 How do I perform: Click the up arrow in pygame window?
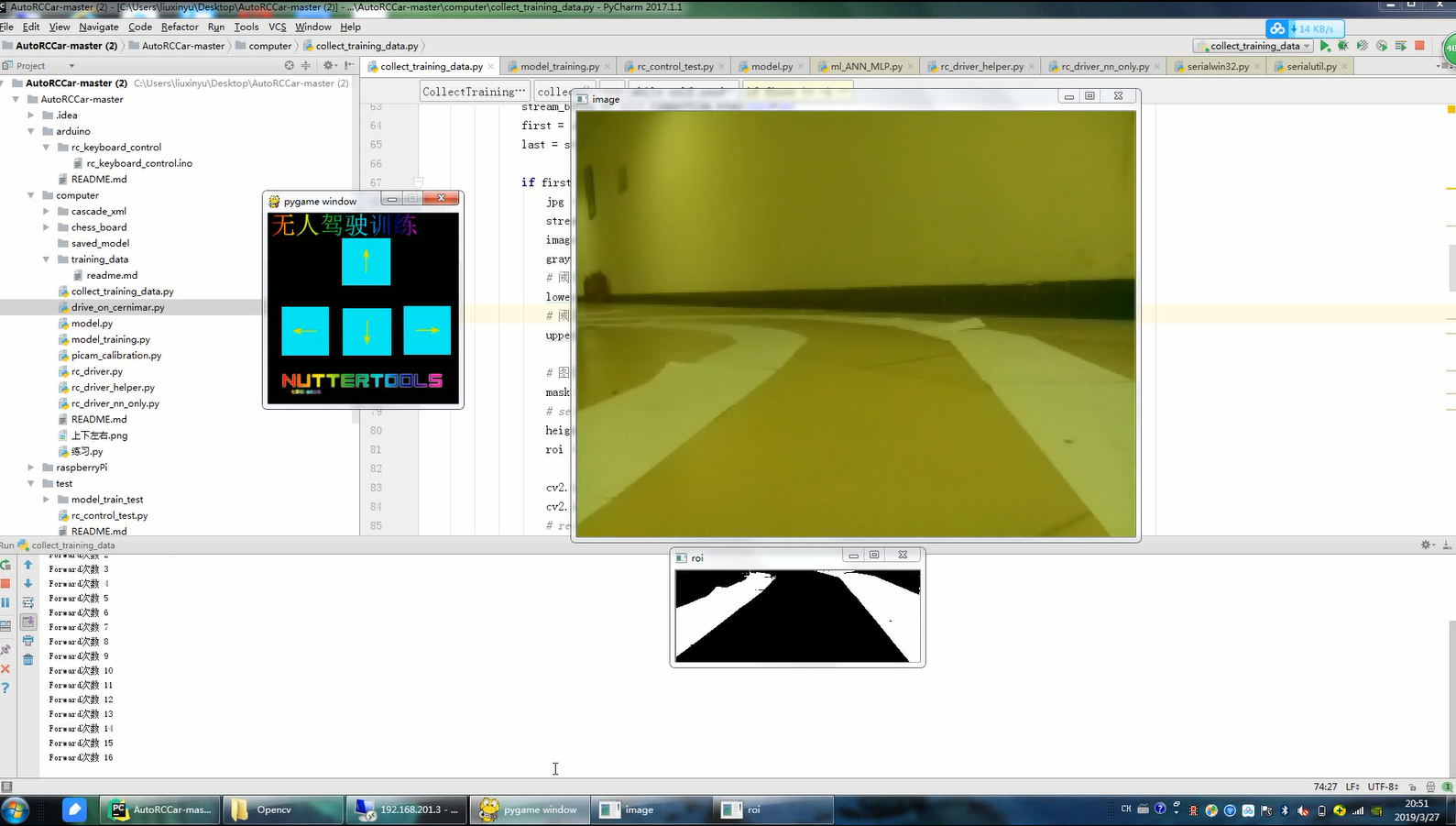click(366, 261)
